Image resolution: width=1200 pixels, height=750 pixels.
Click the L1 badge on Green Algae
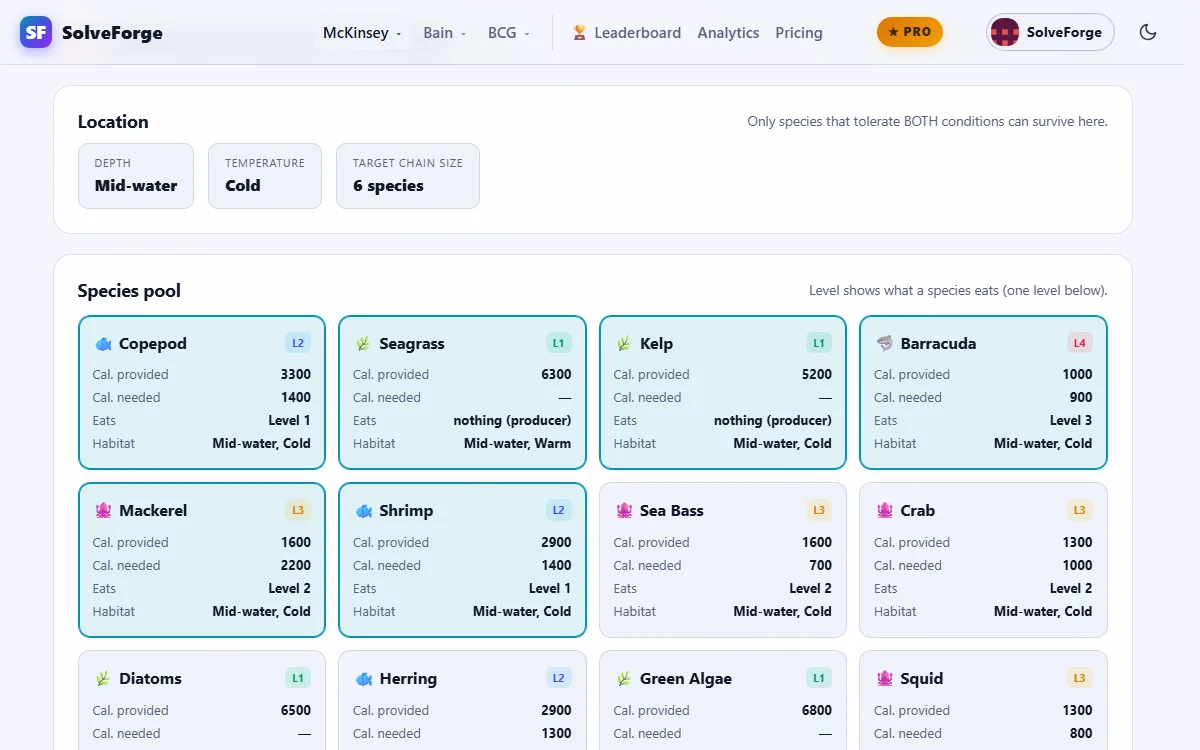click(819, 678)
